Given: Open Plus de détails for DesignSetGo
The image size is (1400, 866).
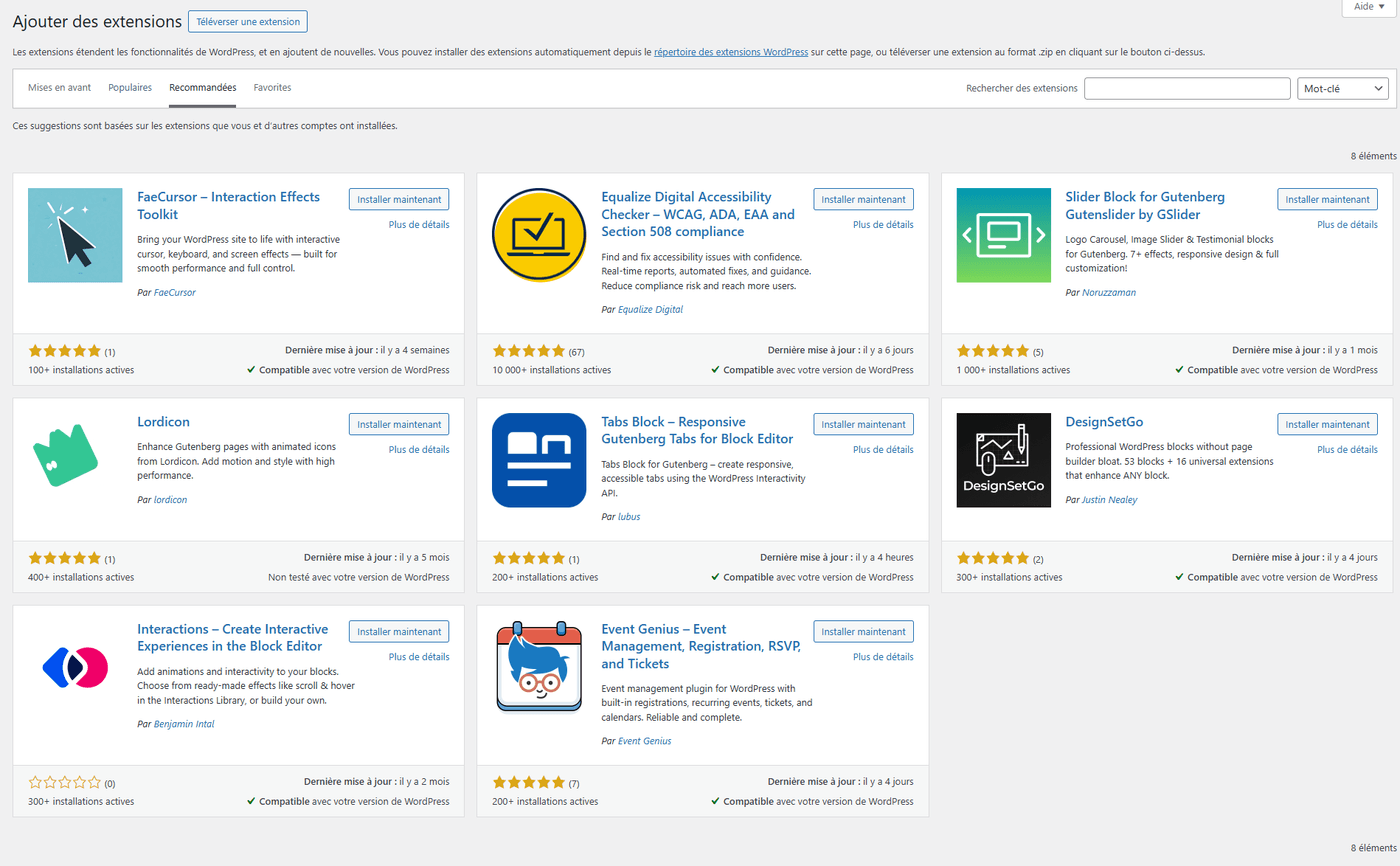Looking at the screenshot, I should click(x=1347, y=450).
